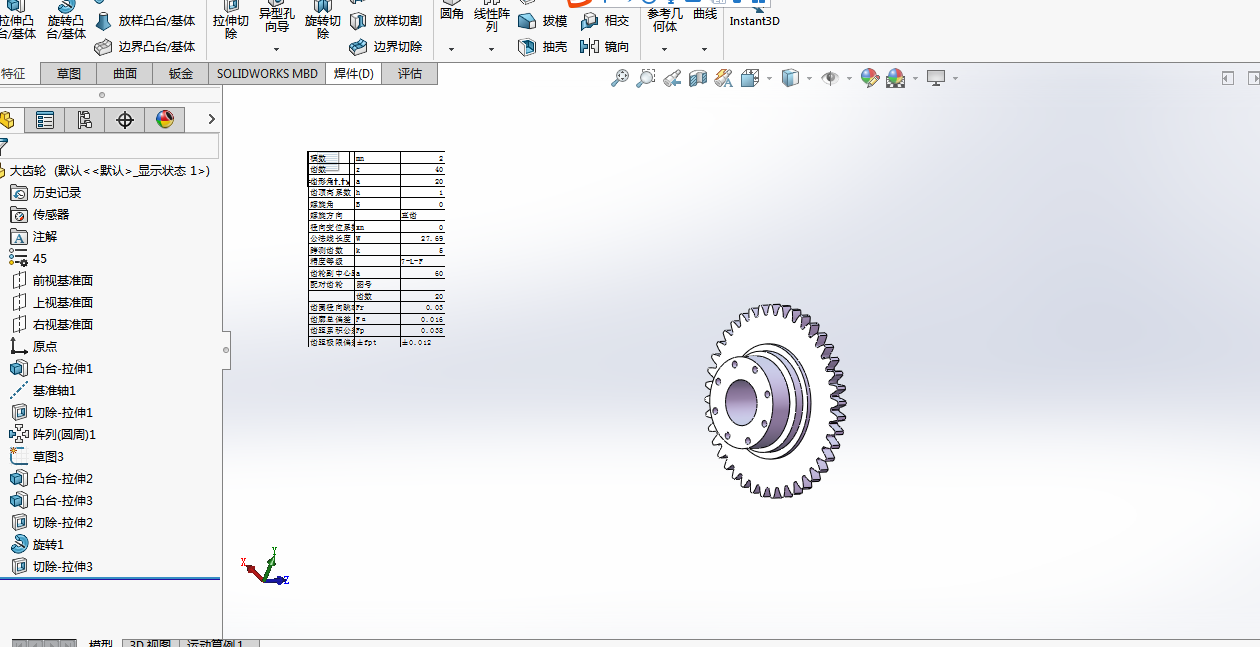
Task: Click the feature tree filter funnel icon
Action: click(x=4, y=146)
